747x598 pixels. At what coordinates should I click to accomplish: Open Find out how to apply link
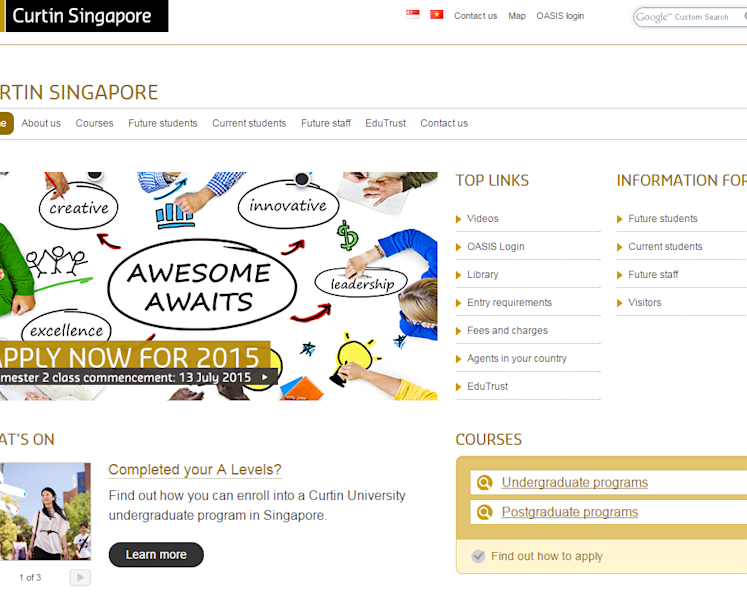click(x=546, y=556)
